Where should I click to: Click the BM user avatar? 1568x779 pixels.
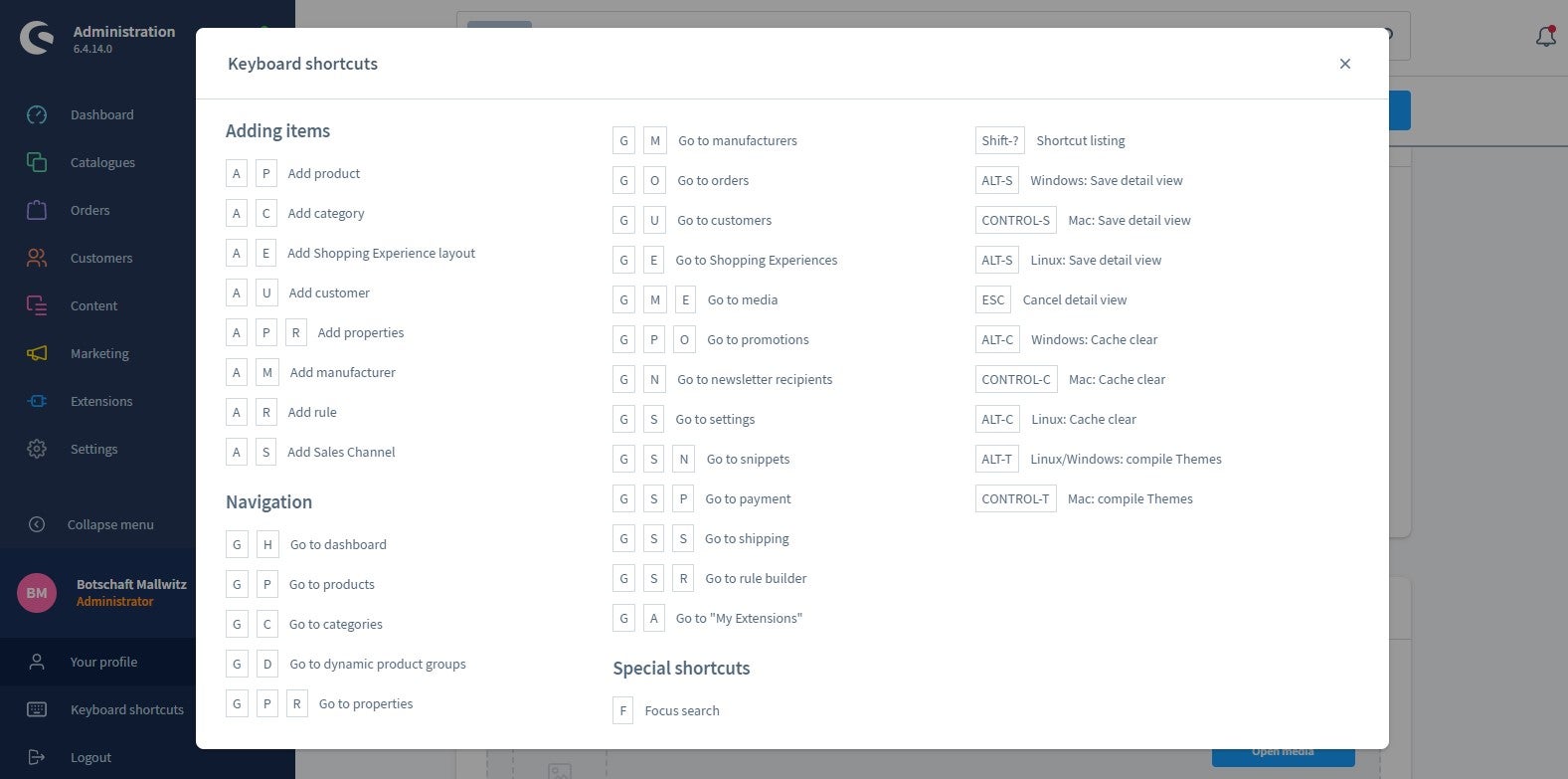pyautogui.click(x=37, y=593)
